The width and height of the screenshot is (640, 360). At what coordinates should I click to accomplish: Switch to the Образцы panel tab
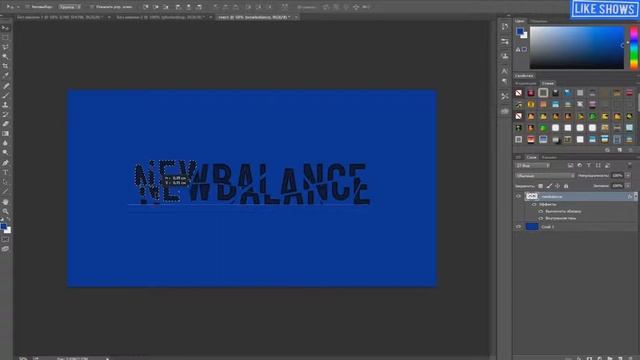coord(539,20)
